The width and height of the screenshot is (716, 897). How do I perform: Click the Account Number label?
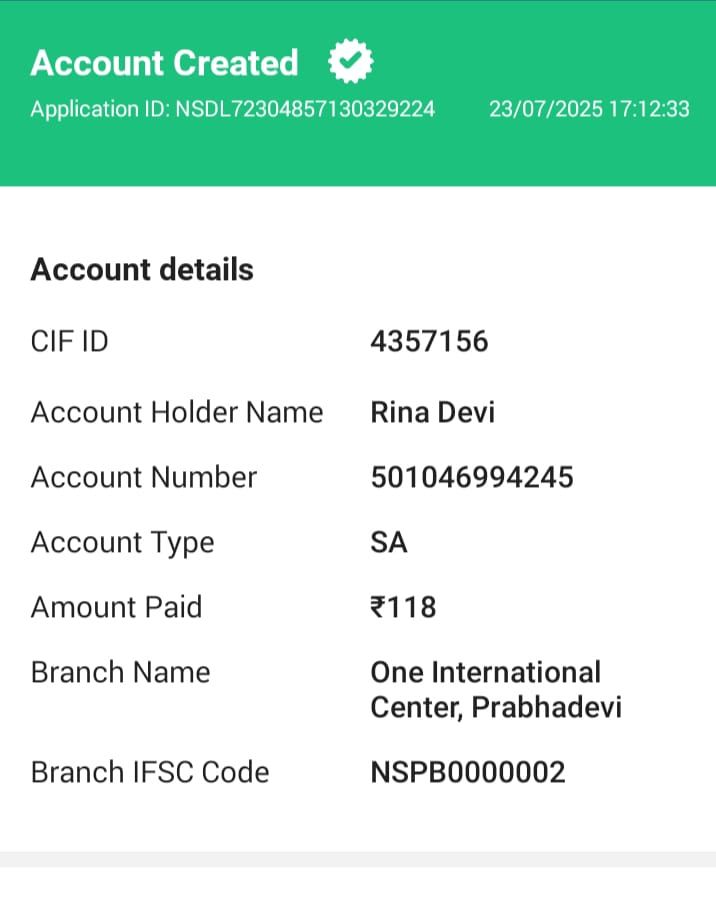coord(144,477)
